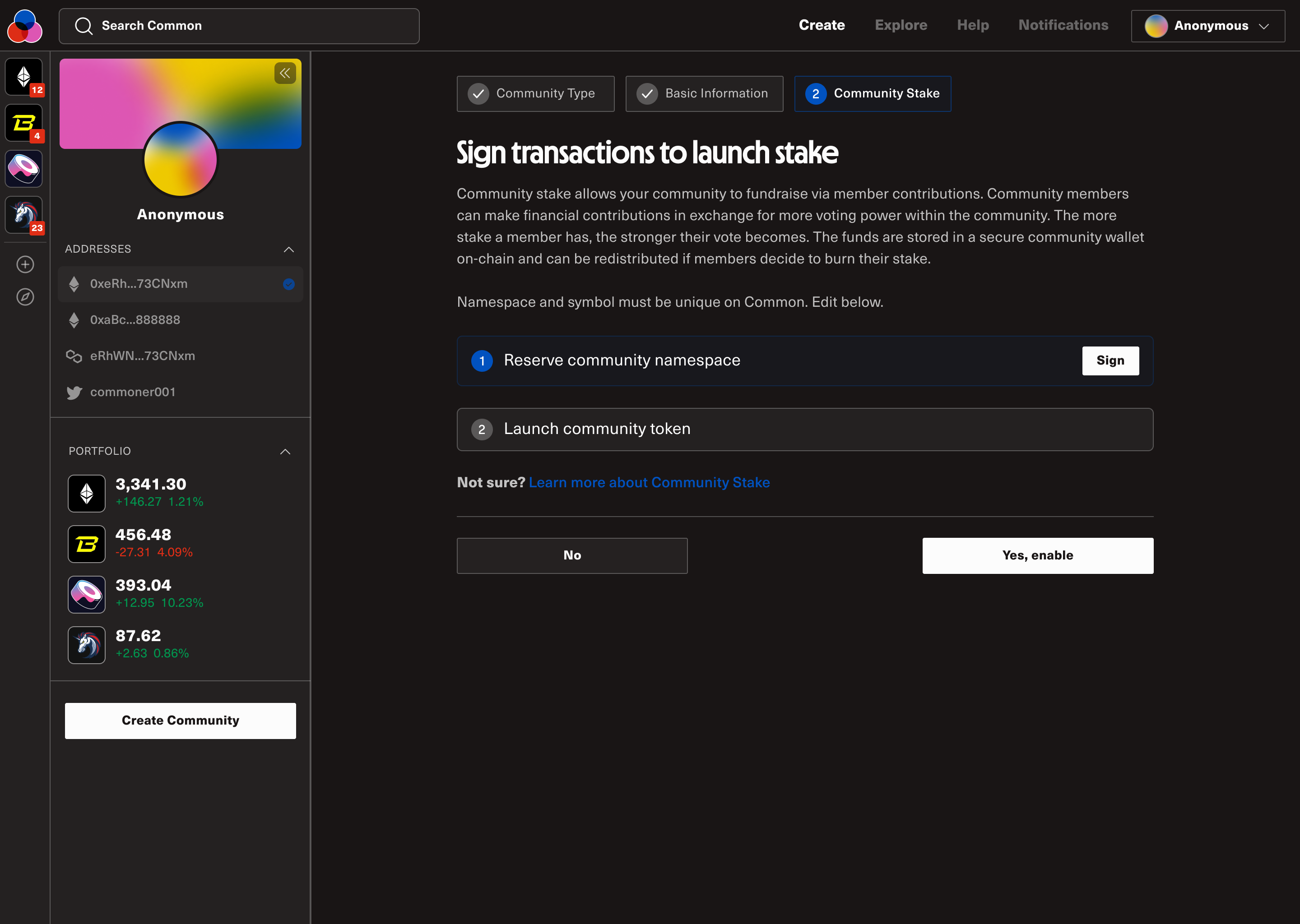Select the 0xaBc...888888 address
The width and height of the screenshot is (1300, 924).
click(x=135, y=320)
